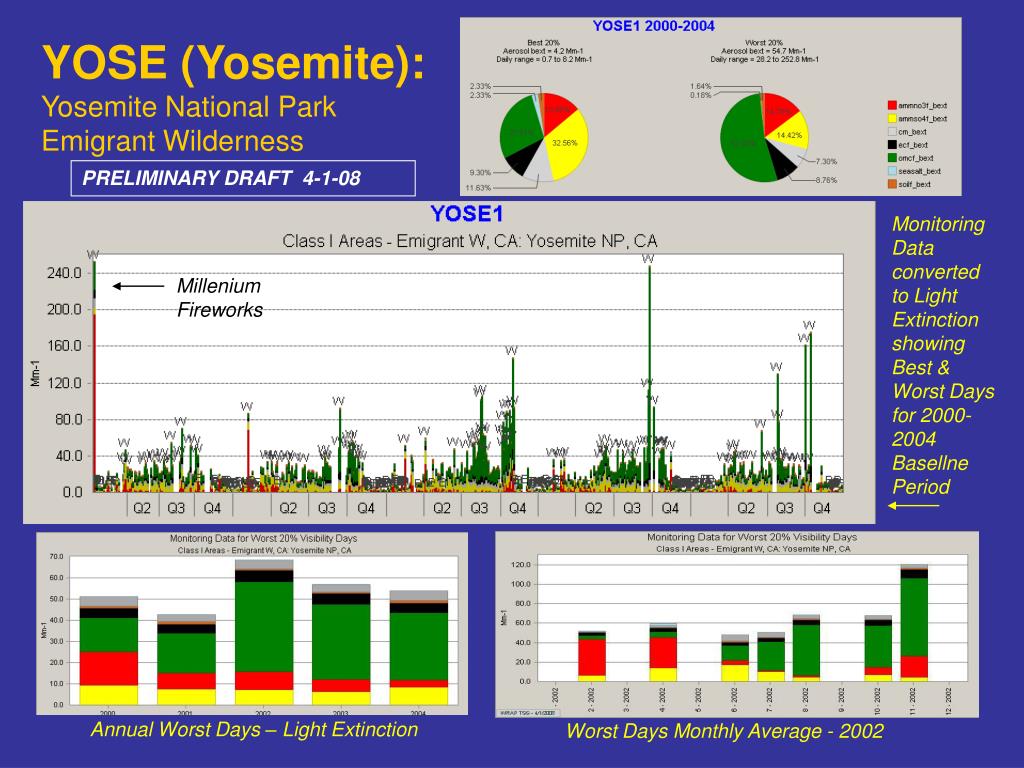This screenshot has width=1024, height=768.
Task: Select the "8 - 2002" month axis label
Action: point(806,699)
